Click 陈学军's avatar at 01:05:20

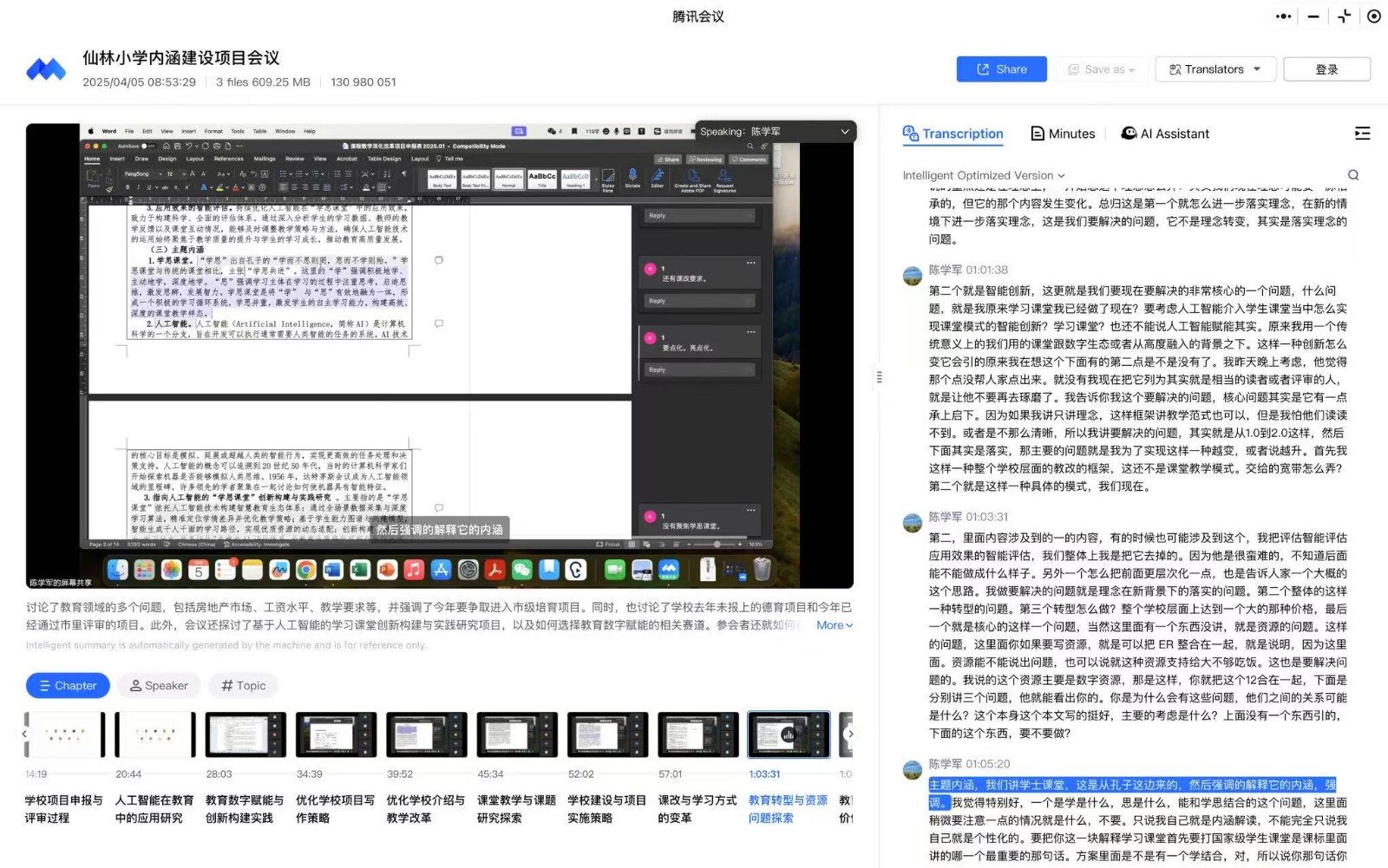point(913,770)
